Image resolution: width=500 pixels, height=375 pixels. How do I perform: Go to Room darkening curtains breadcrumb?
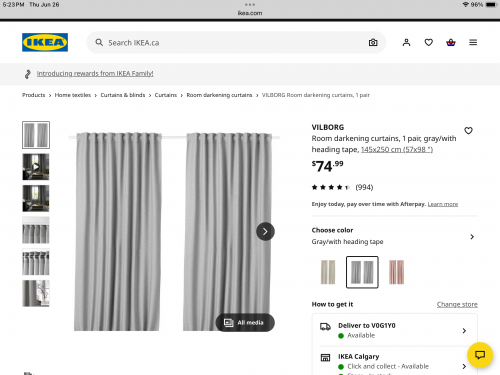(x=219, y=95)
